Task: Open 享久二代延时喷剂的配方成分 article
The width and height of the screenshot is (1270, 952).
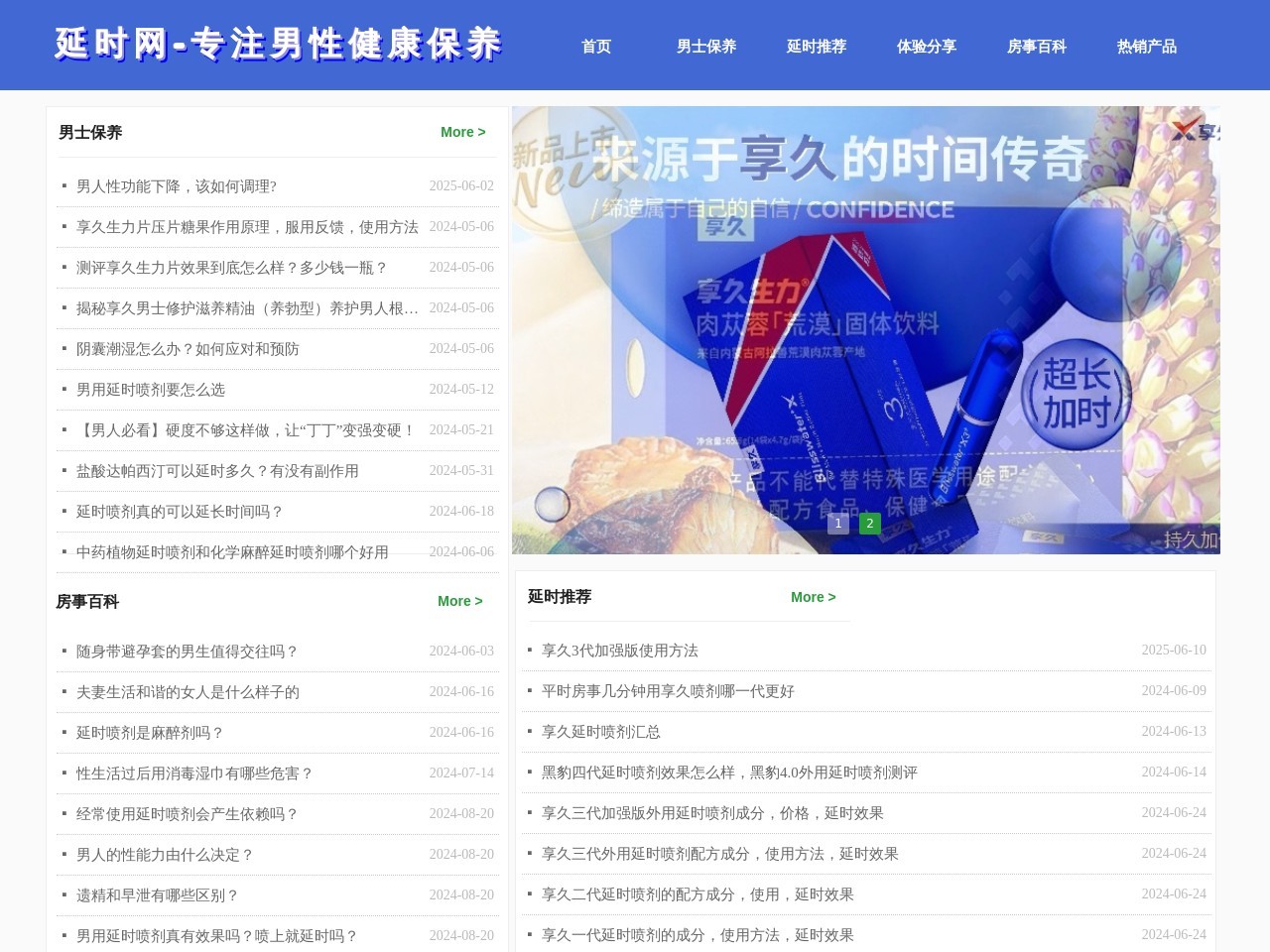Action: click(698, 894)
